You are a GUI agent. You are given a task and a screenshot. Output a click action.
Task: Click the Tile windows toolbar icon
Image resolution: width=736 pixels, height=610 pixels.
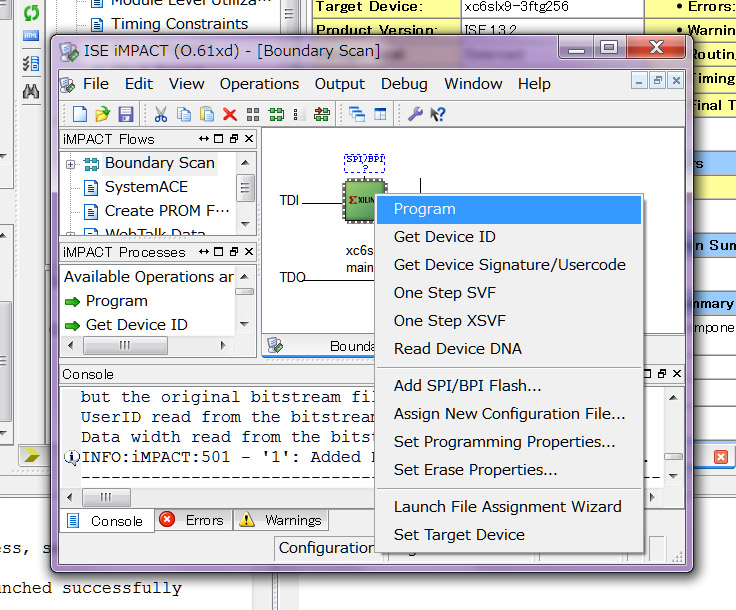pyautogui.click(x=380, y=114)
